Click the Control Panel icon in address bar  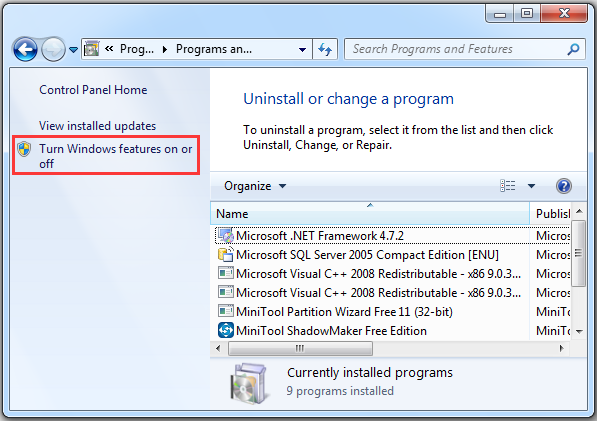point(91,49)
